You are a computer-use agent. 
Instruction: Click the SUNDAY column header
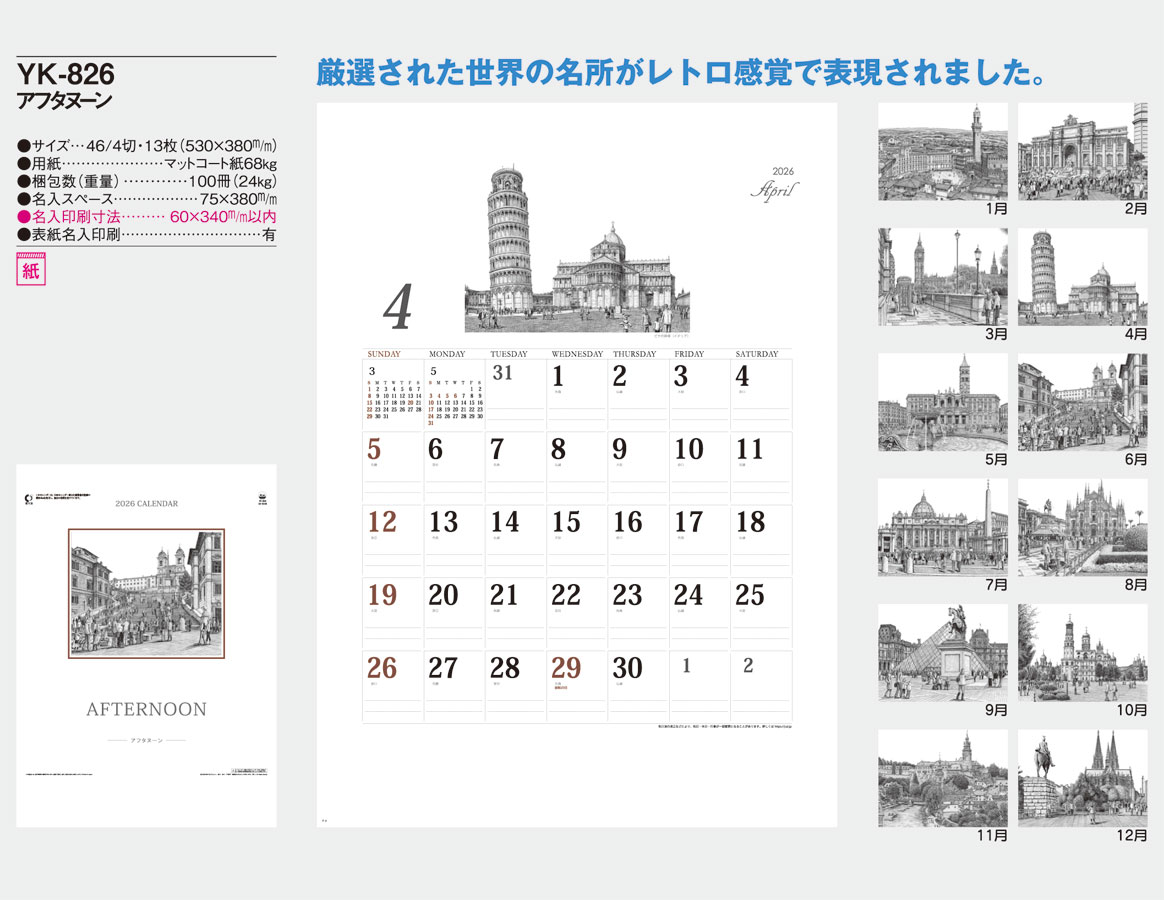[384, 354]
